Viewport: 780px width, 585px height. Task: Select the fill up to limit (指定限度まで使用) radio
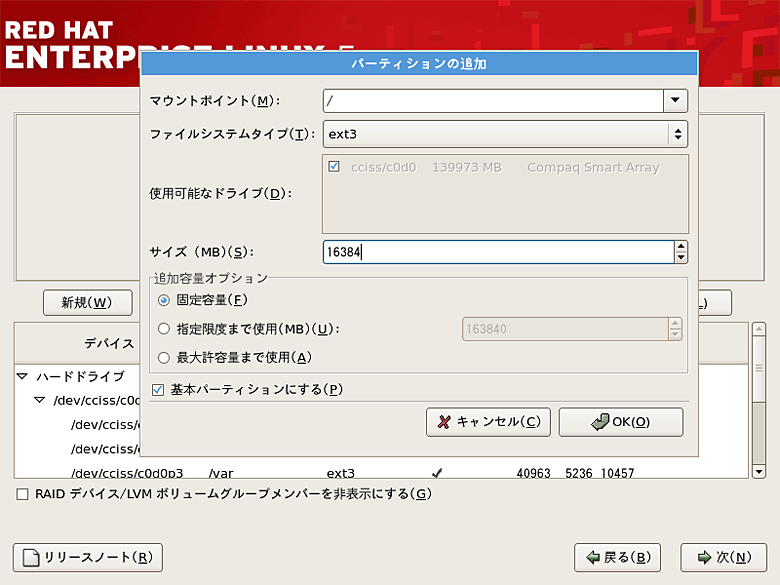pyautogui.click(x=164, y=329)
